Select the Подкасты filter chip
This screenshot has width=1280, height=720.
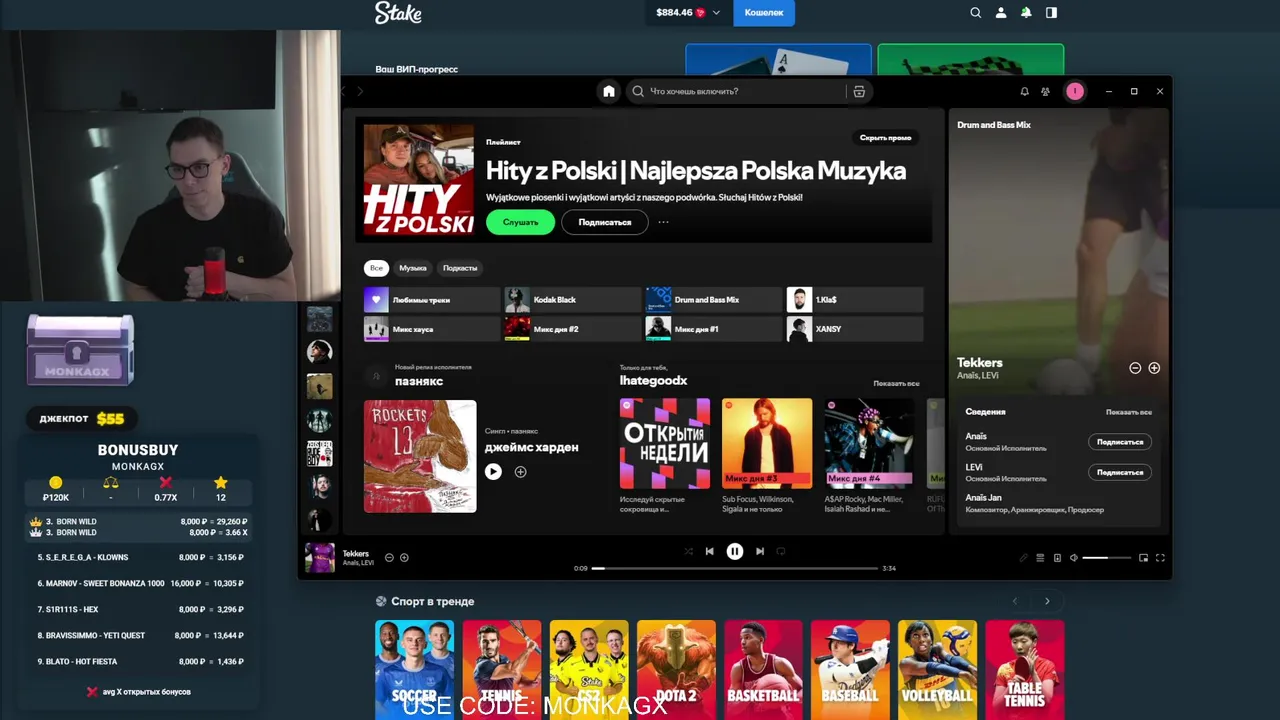tap(460, 268)
